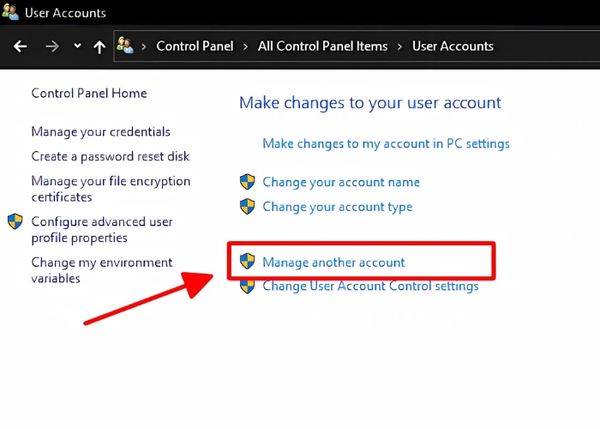This screenshot has width=600, height=429.
Task: Go up one level with Up arrow
Action: tap(98, 46)
